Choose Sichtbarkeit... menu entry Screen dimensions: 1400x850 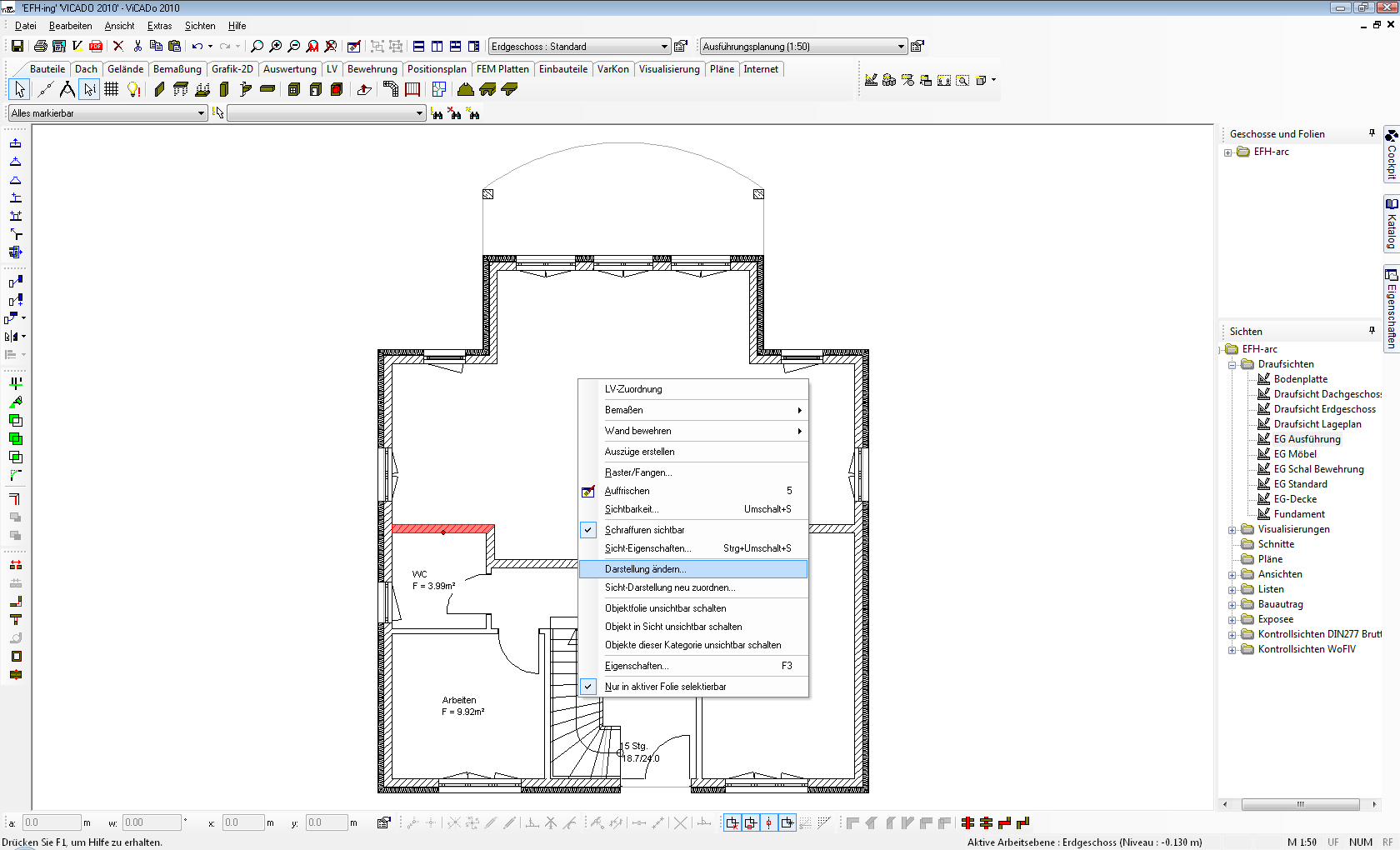click(x=693, y=509)
